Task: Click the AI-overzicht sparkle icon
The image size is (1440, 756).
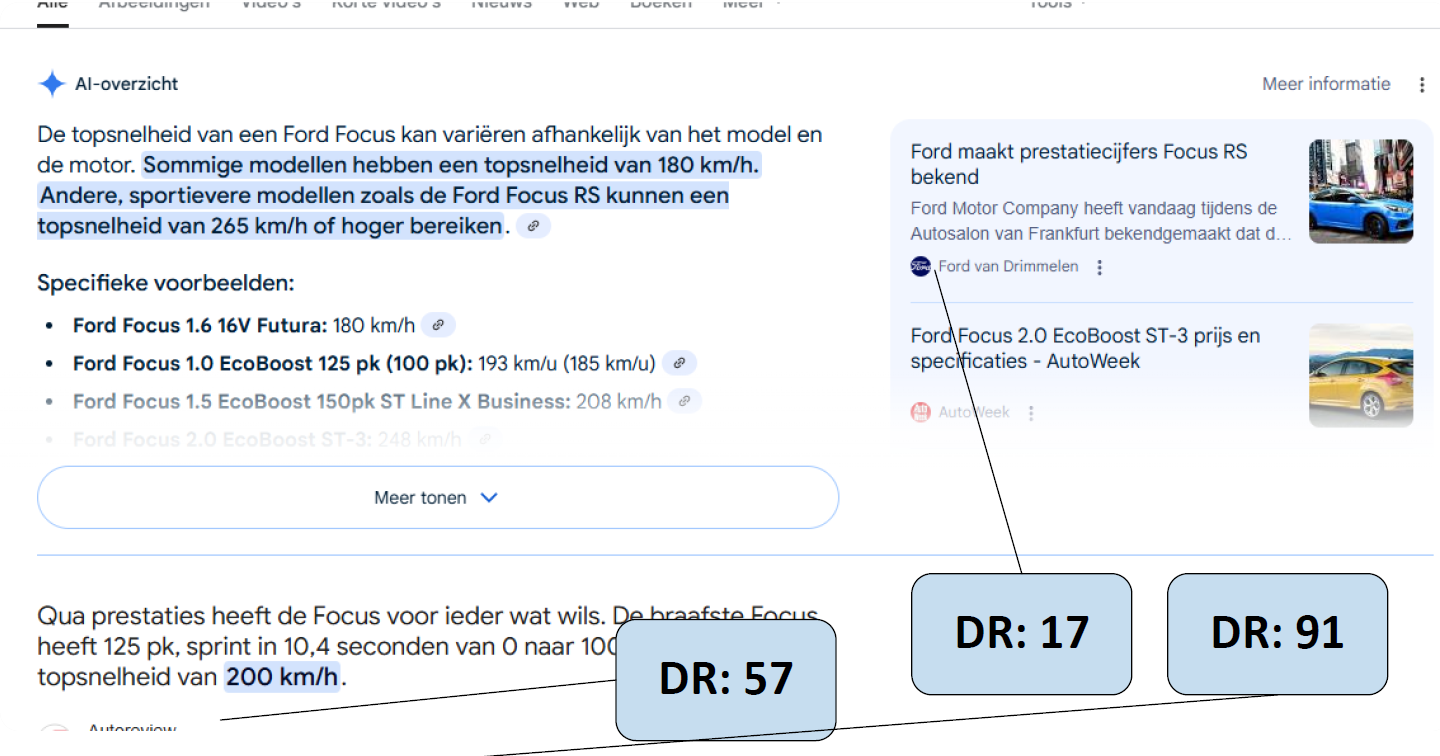Action: tap(52, 84)
